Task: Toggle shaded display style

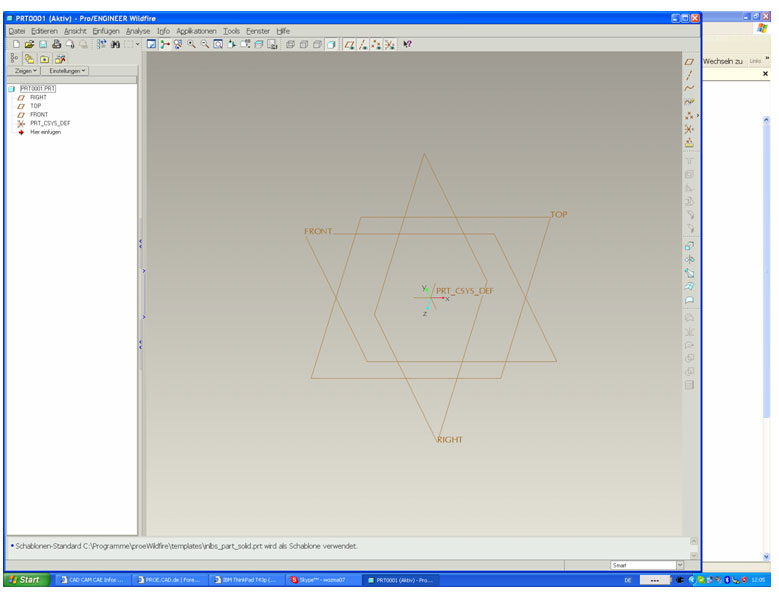Action: [331, 44]
